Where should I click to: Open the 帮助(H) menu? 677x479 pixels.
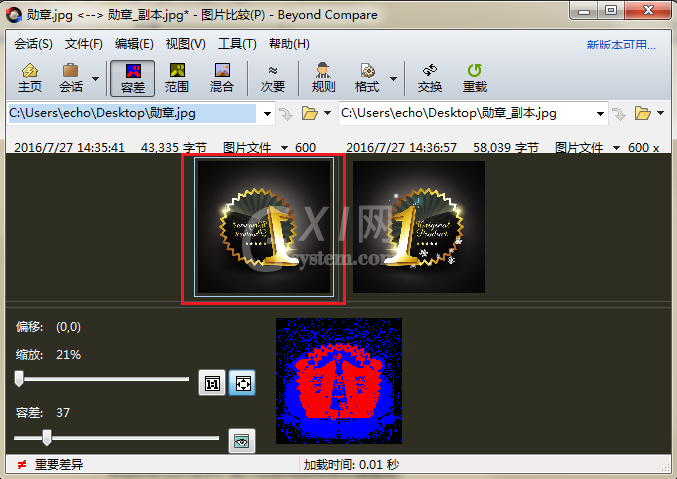pos(289,44)
